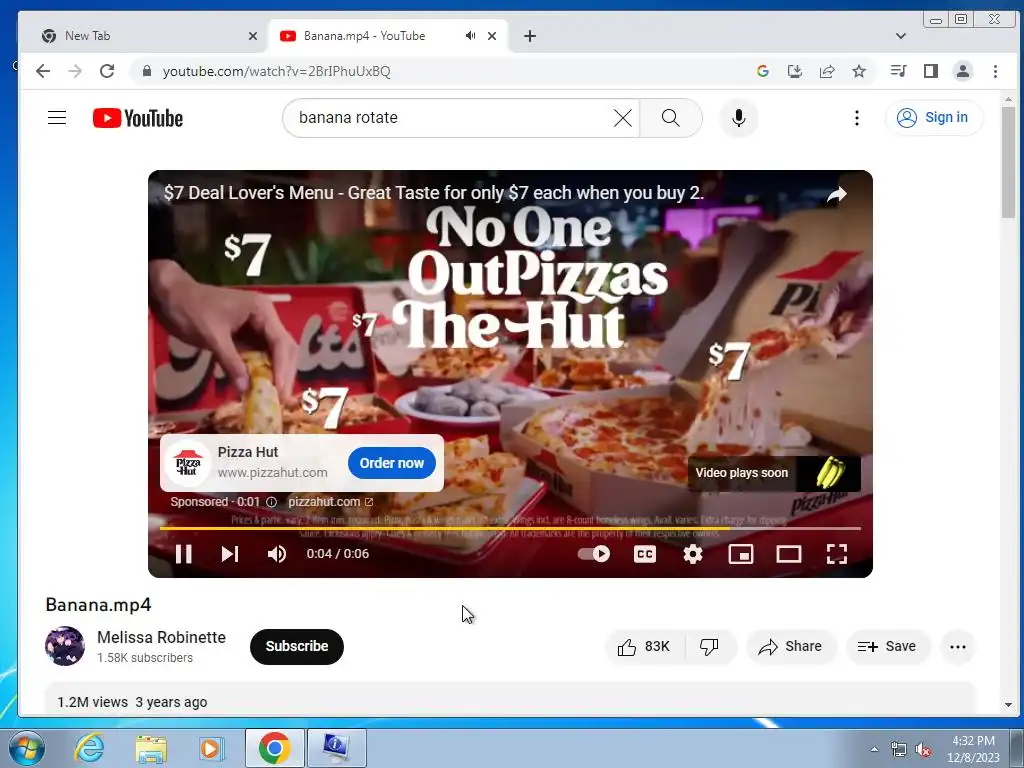Viewport: 1024px width, 768px height.
Task: Click the ad info icon beside Sponsored
Action: [271, 502]
